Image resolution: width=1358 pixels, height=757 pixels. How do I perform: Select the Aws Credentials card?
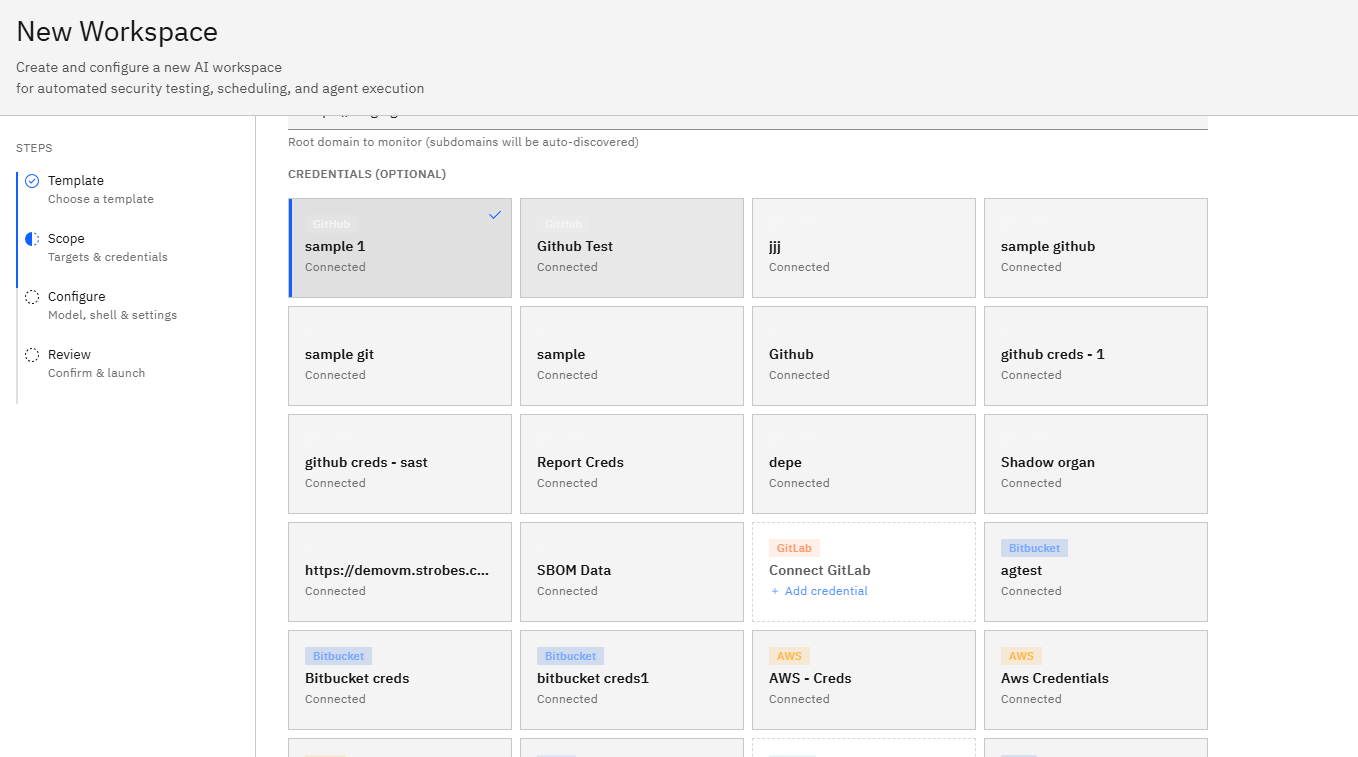click(1096, 680)
